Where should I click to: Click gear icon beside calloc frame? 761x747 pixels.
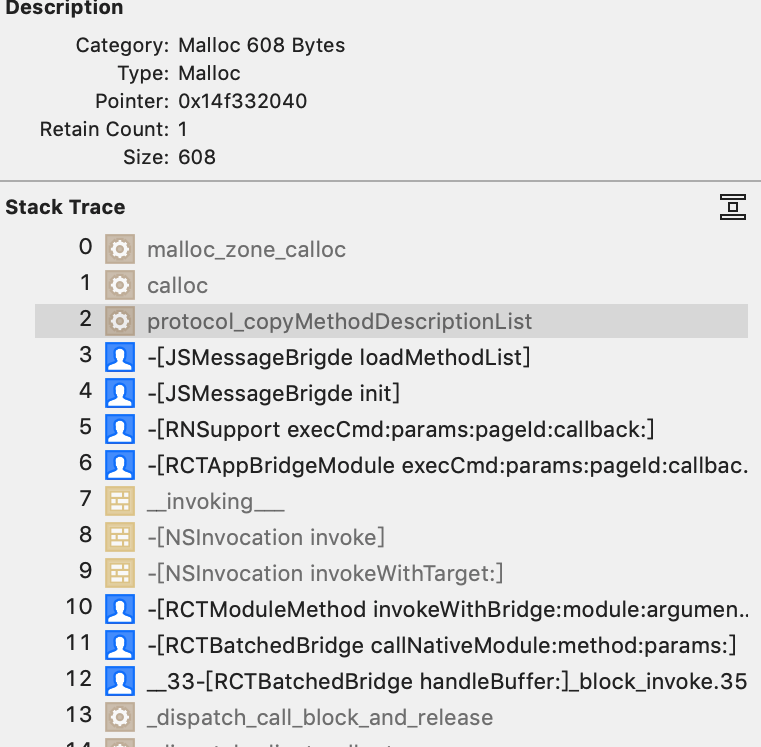tap(120, 285)
